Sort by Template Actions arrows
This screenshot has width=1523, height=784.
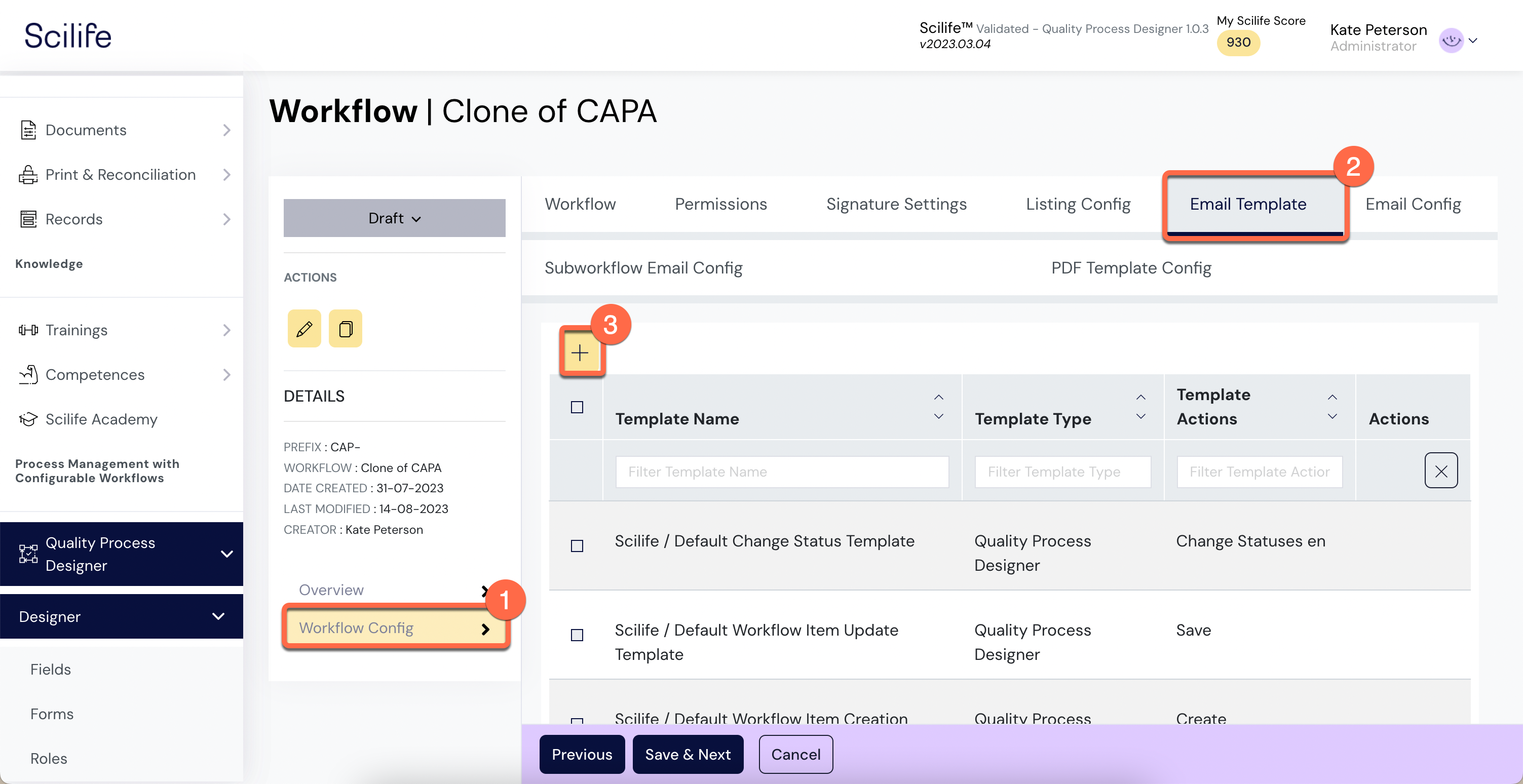[1332, 407]
